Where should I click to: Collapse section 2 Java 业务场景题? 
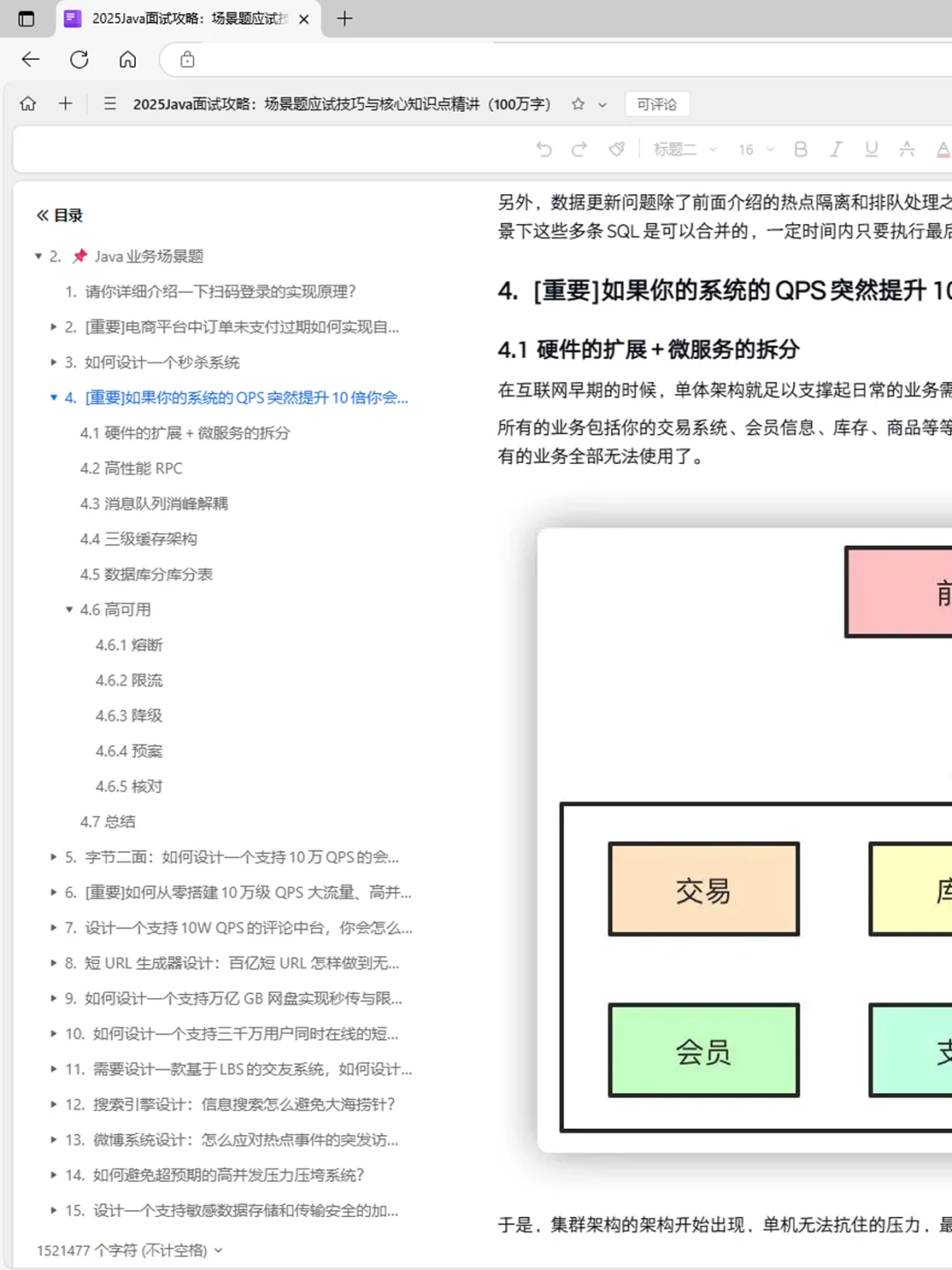(38, 256)
